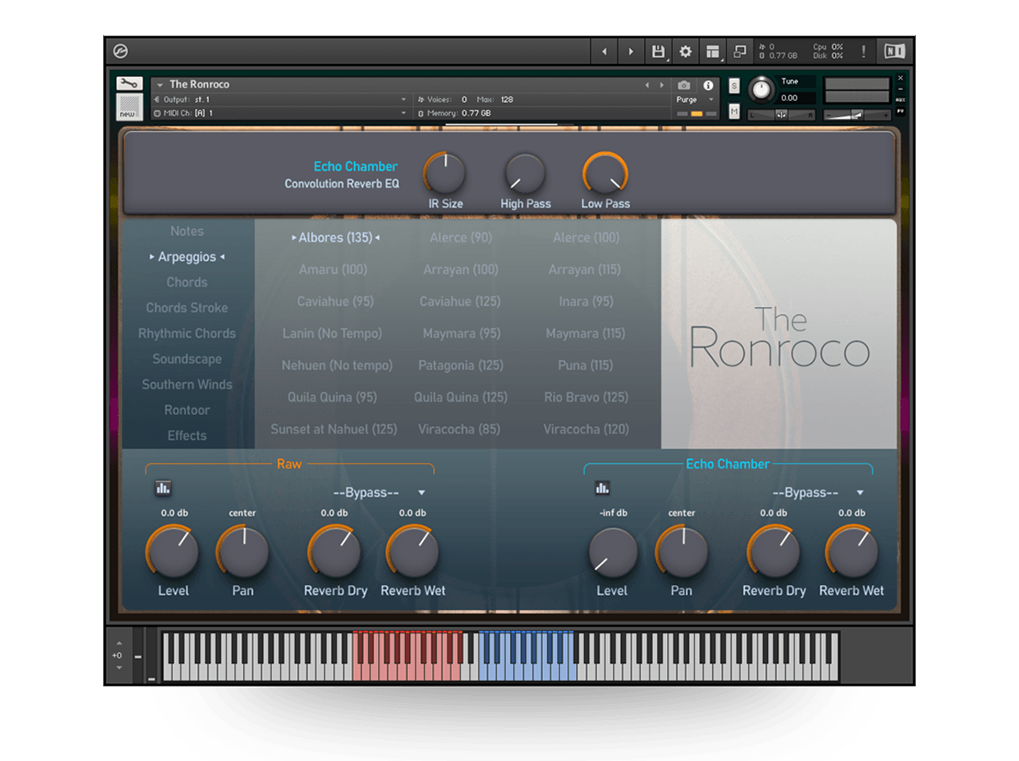Click the Echo Chamber Pan knob
The image size is (1019, 761).
682,552
